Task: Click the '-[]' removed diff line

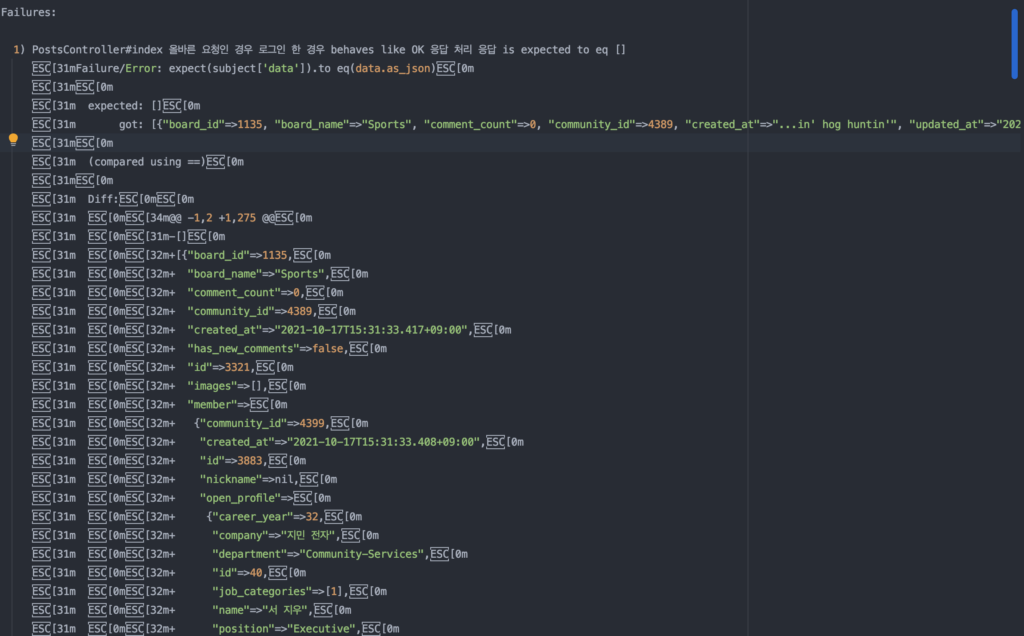Action: point(128,236)
